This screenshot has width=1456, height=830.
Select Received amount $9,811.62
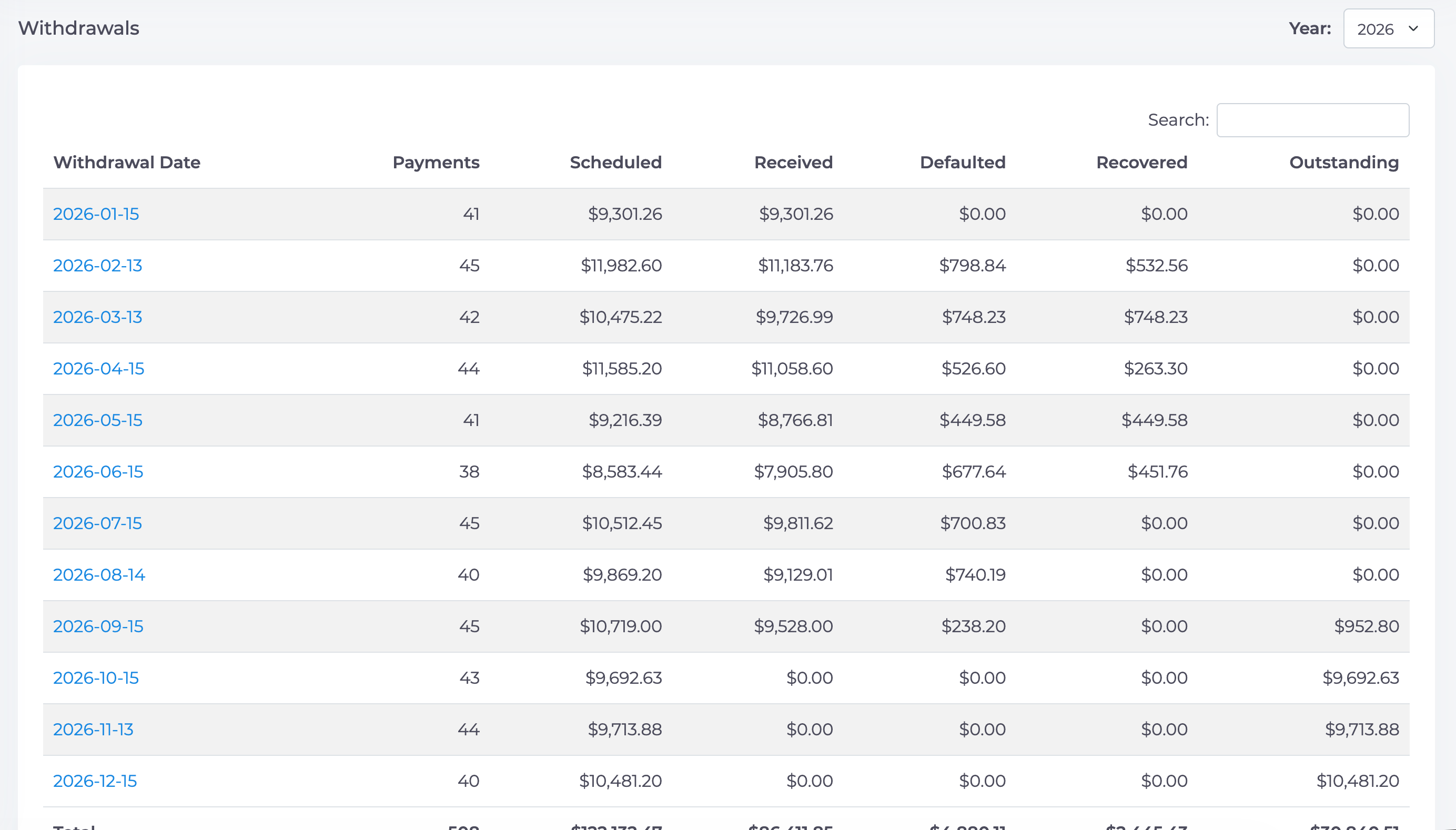(x=798, y=523)
